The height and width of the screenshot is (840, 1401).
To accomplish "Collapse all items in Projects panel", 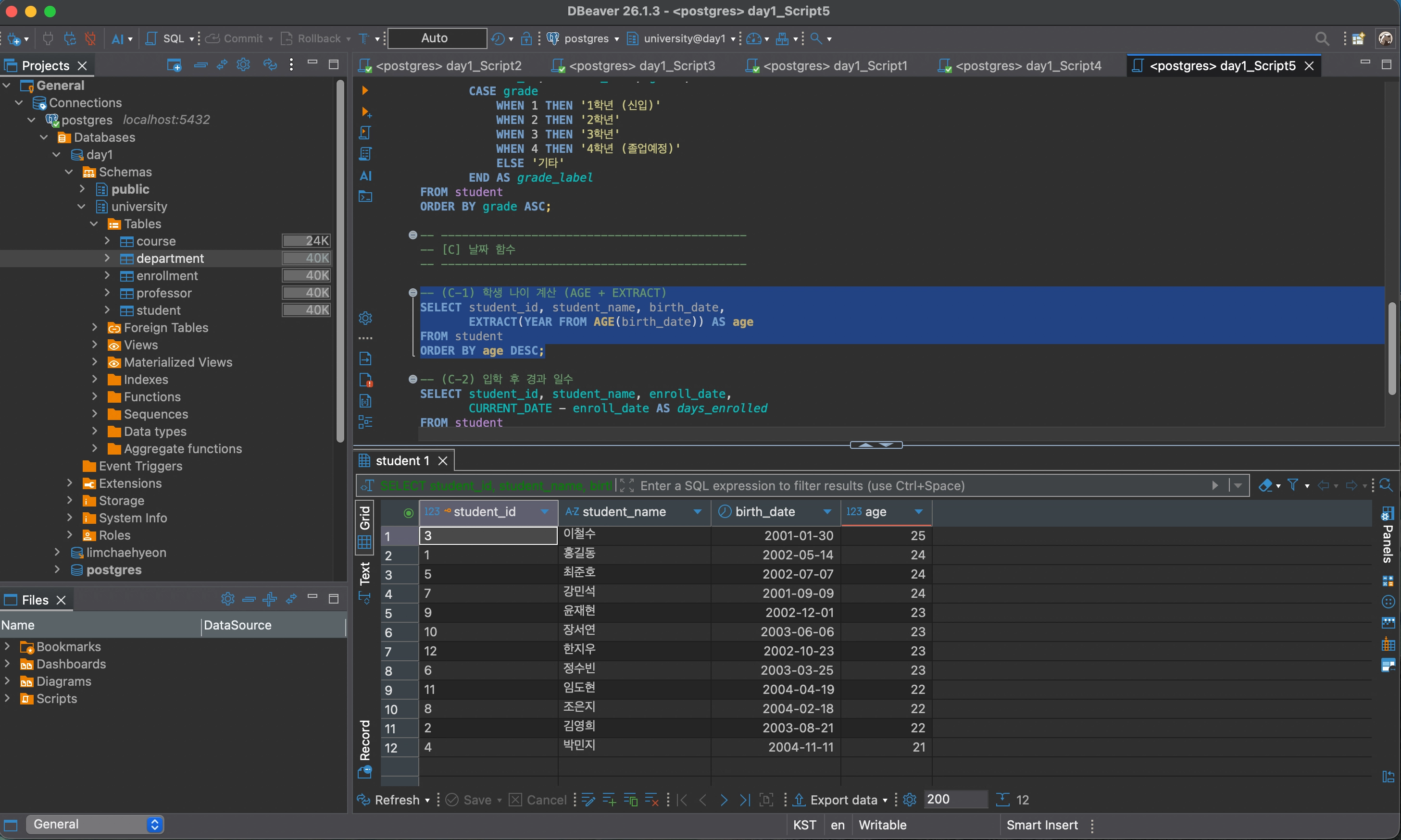I will click(200, 65).
